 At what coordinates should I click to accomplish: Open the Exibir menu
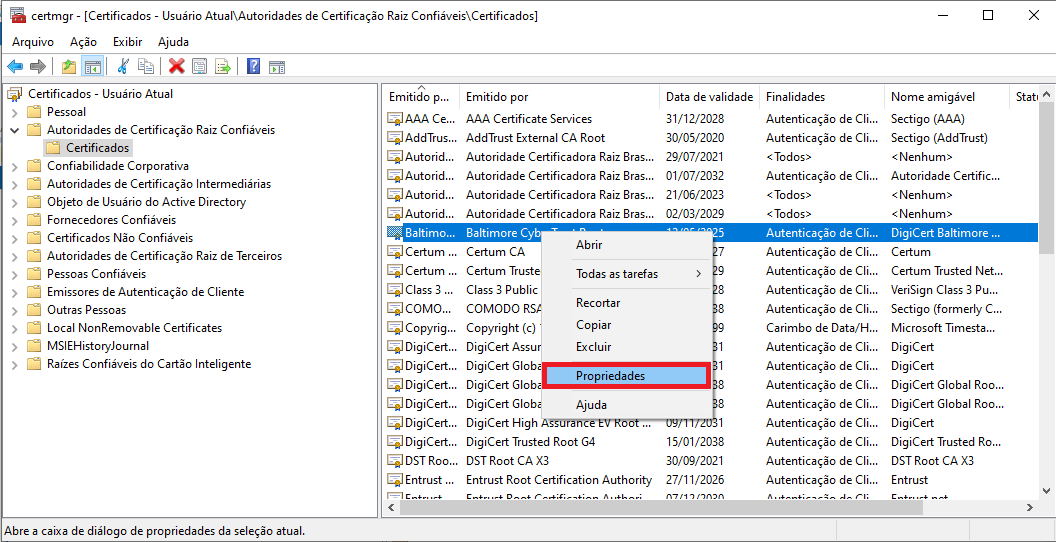click(x=127, y=42)
